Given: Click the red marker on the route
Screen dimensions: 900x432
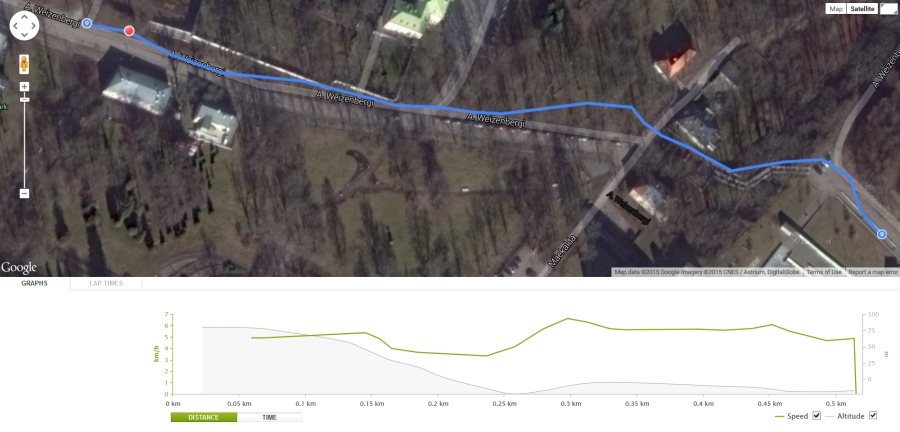Looking at the screenshot, I should click(x=129, y=31).
